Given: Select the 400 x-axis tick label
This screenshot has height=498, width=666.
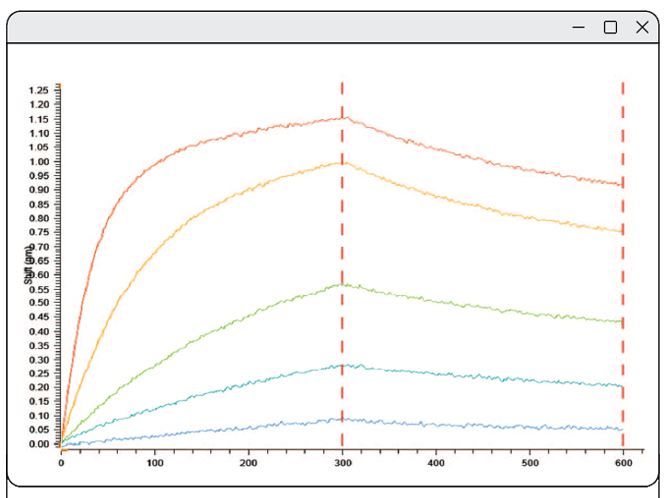Looking at the screenshot, I should coord(435,463).
